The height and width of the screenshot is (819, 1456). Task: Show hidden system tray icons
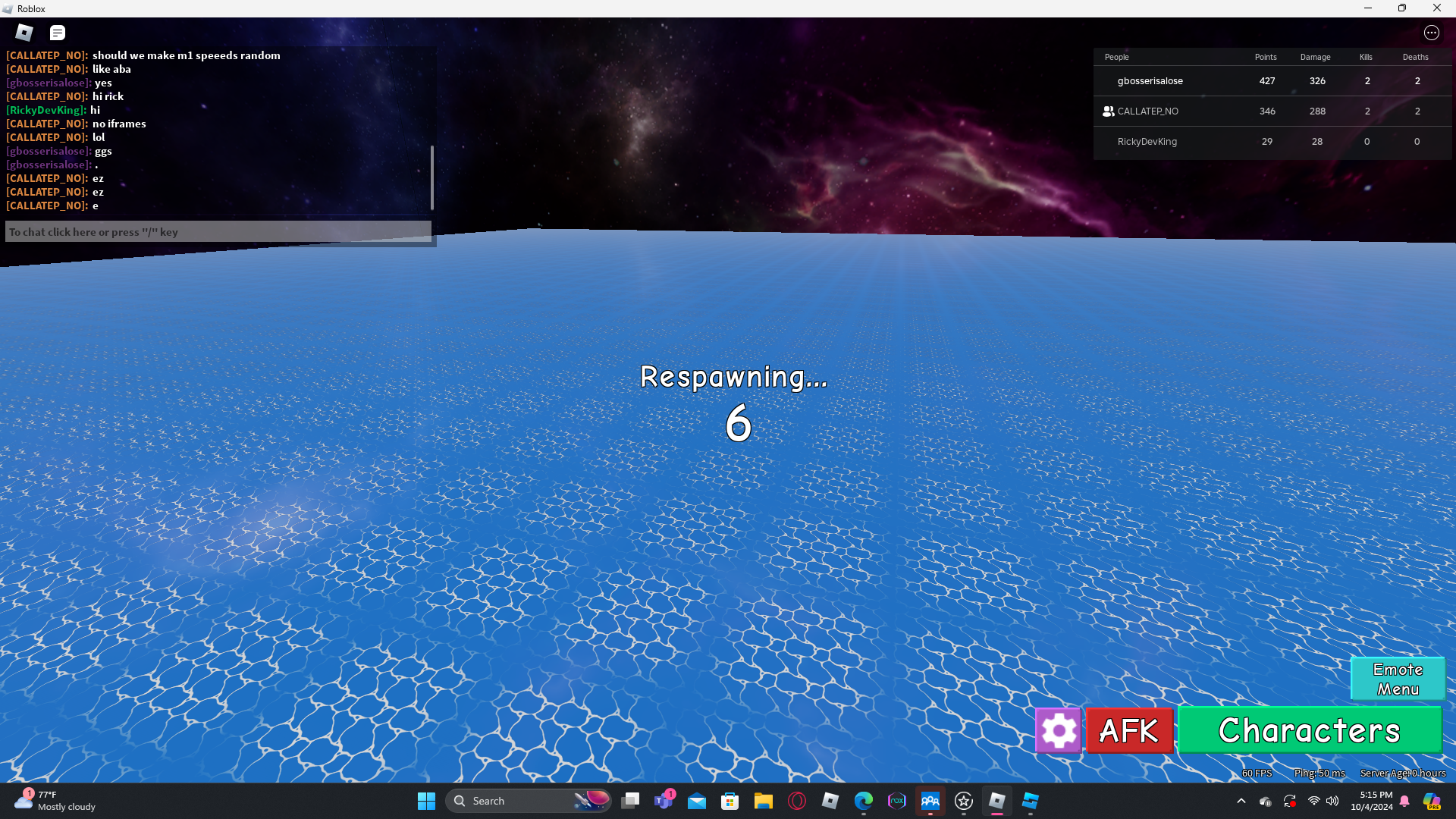[x=1241, y=801]
